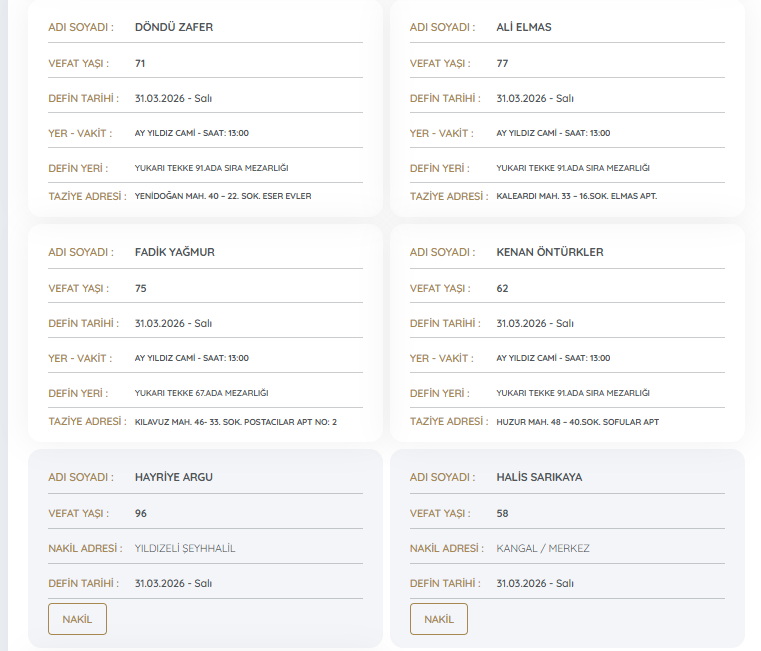Click on the name KENAN ÖNTÜRKLER
761x651 pixels.
[549, 252]
